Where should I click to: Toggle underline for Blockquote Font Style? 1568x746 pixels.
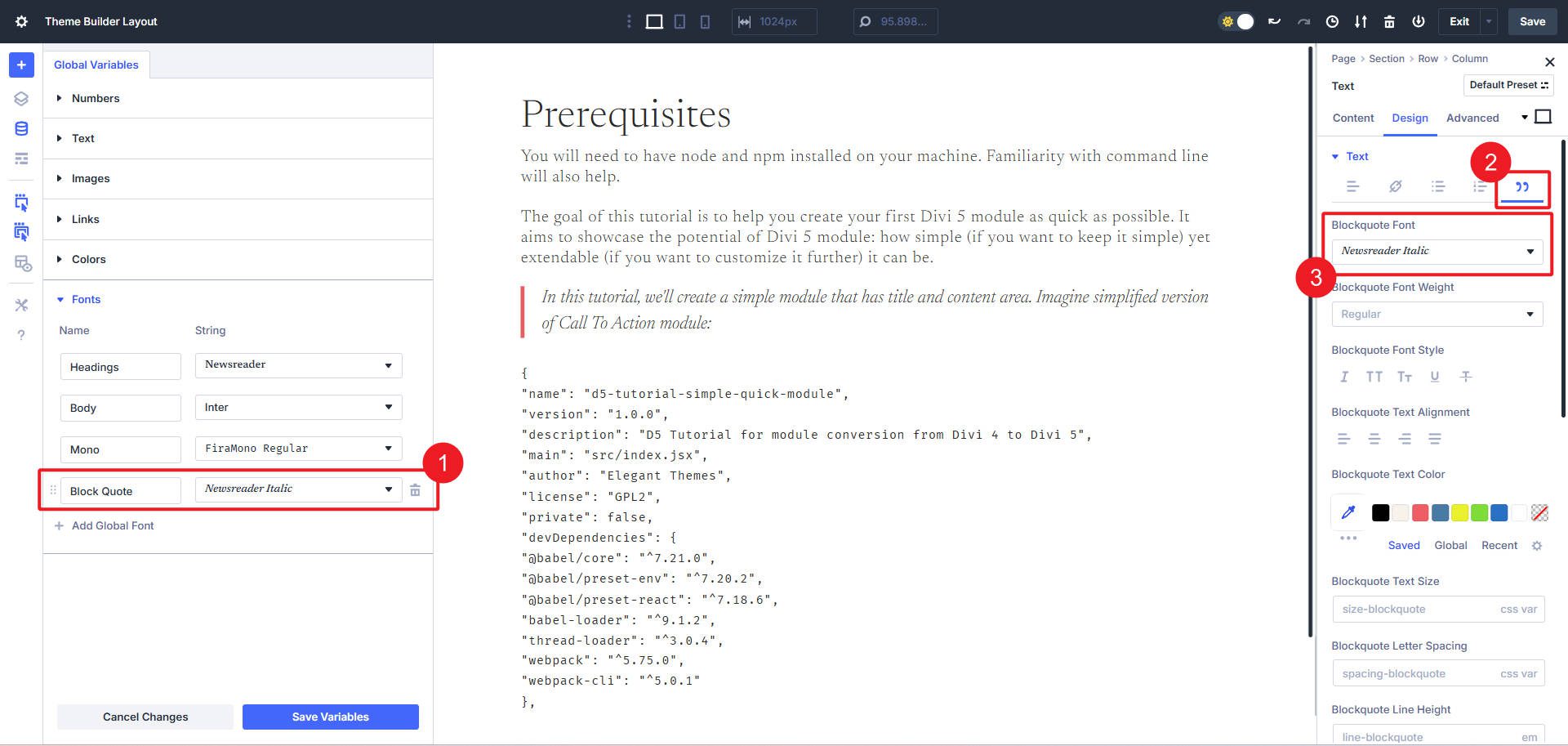(1435, 377)
